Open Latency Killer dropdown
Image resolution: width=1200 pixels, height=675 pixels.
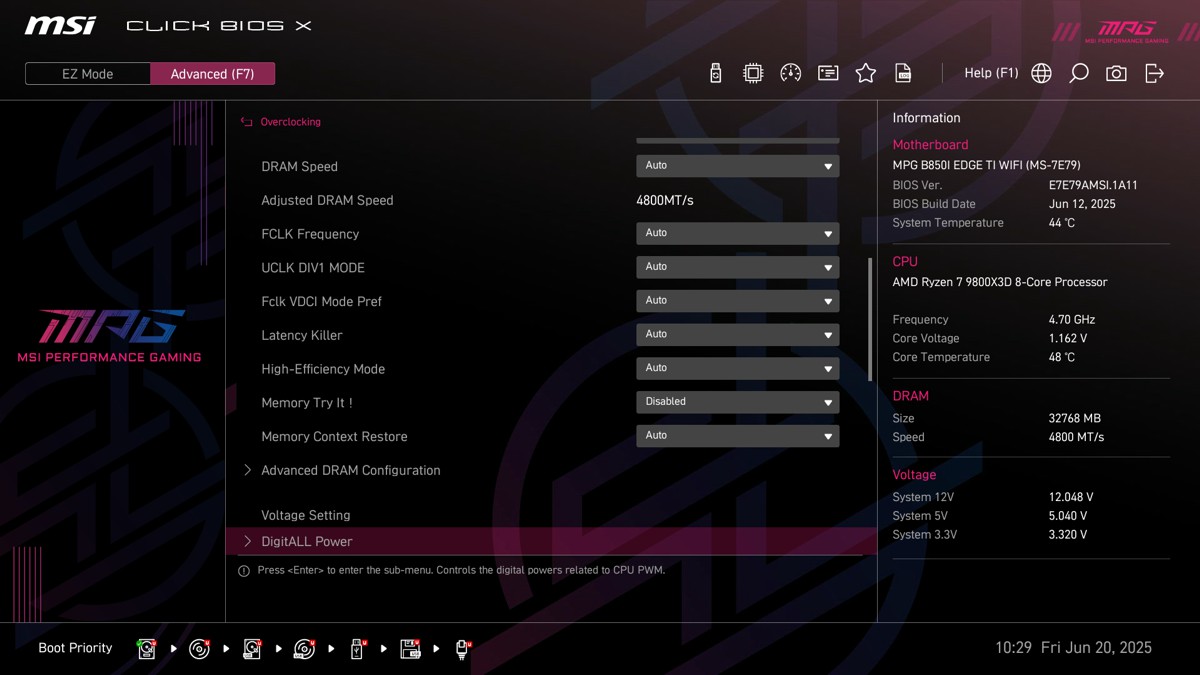738,335
